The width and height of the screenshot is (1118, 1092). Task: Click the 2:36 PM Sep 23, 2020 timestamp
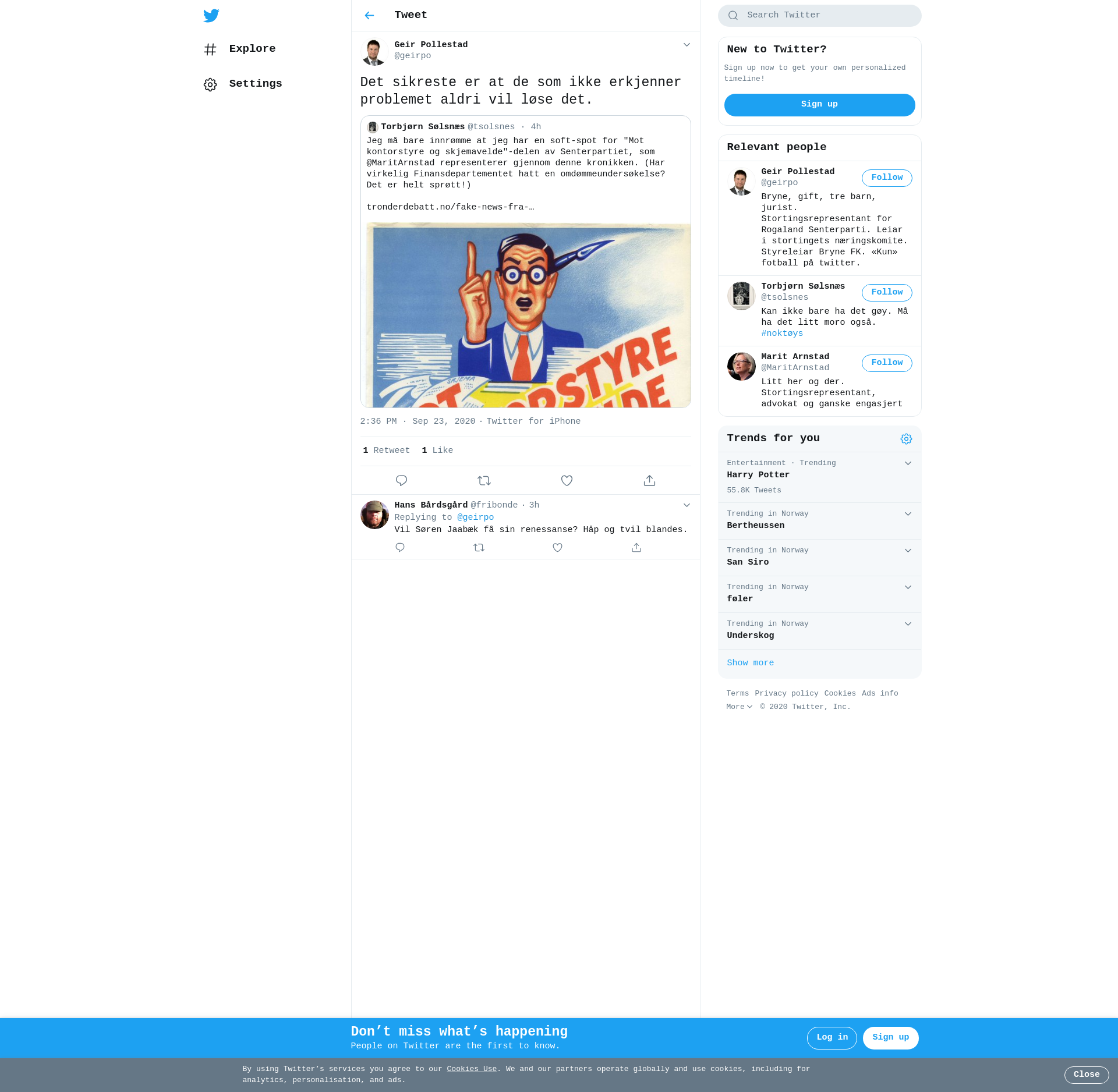tap(418, 421)
